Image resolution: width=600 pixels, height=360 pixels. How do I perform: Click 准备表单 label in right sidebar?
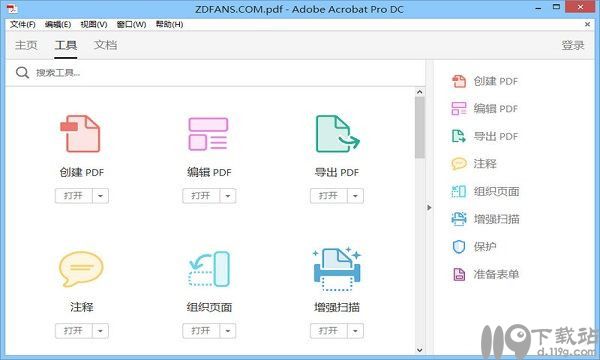coord(496,274)
